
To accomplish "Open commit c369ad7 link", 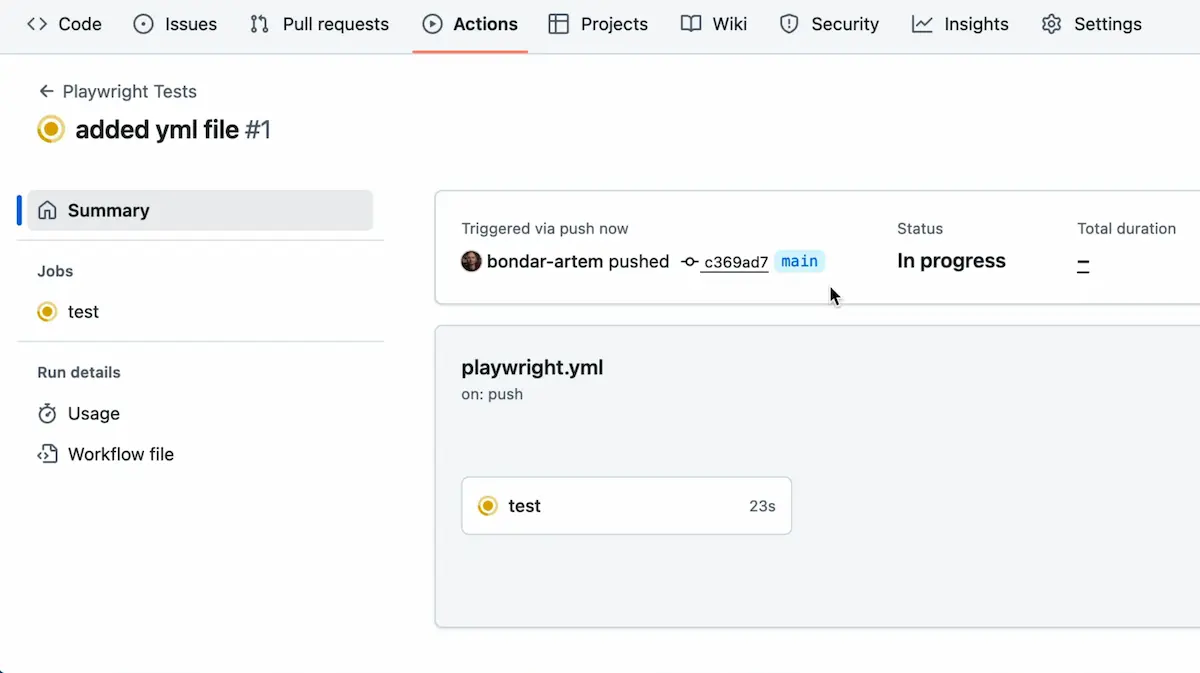I will (735, 262).
